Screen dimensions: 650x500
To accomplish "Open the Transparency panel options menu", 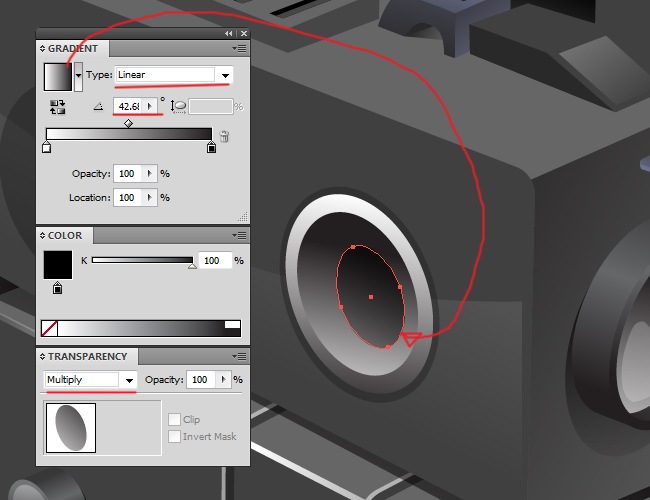I will 240,357.
